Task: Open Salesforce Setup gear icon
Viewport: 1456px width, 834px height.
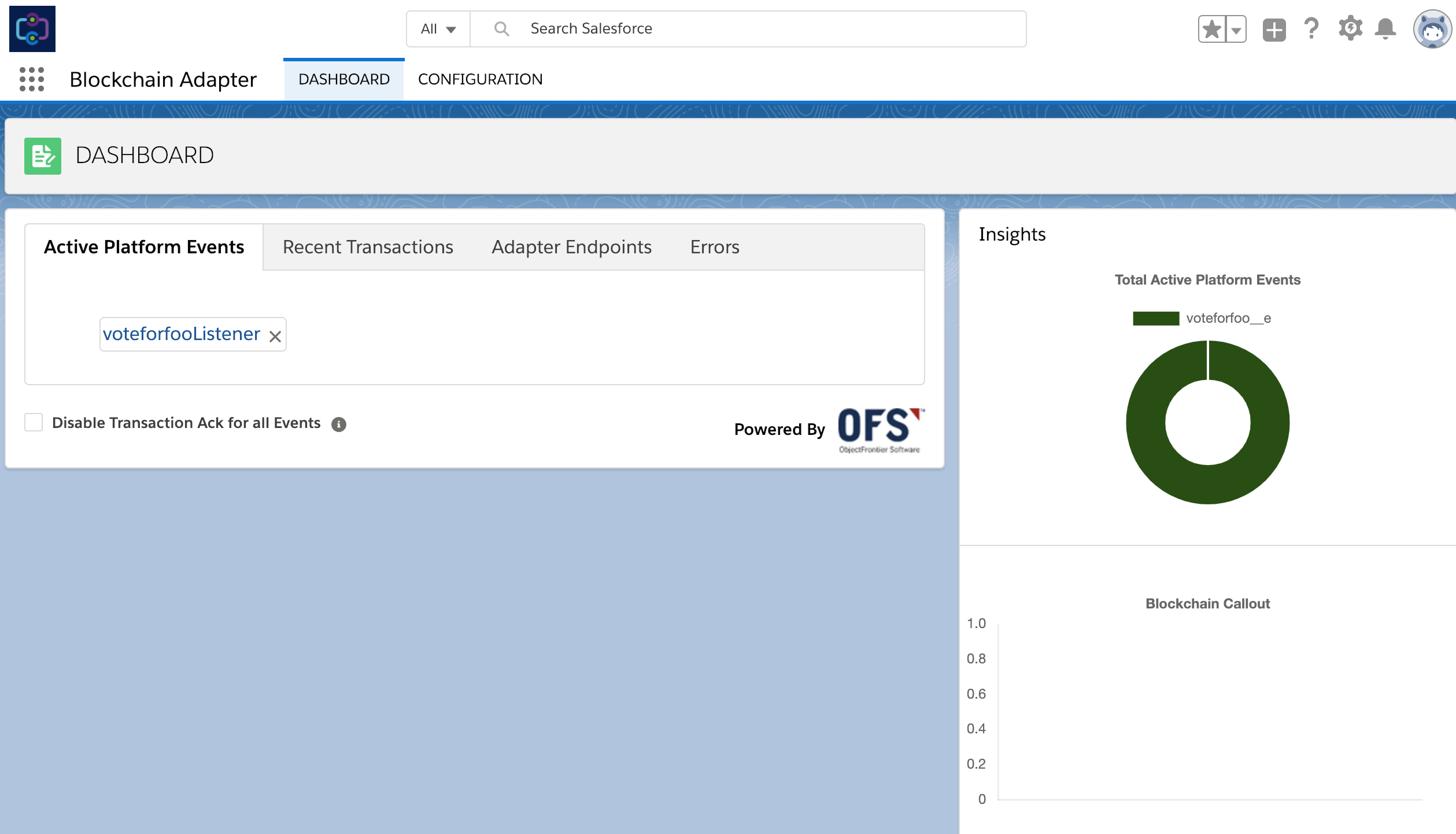Action: (1351, 28)
